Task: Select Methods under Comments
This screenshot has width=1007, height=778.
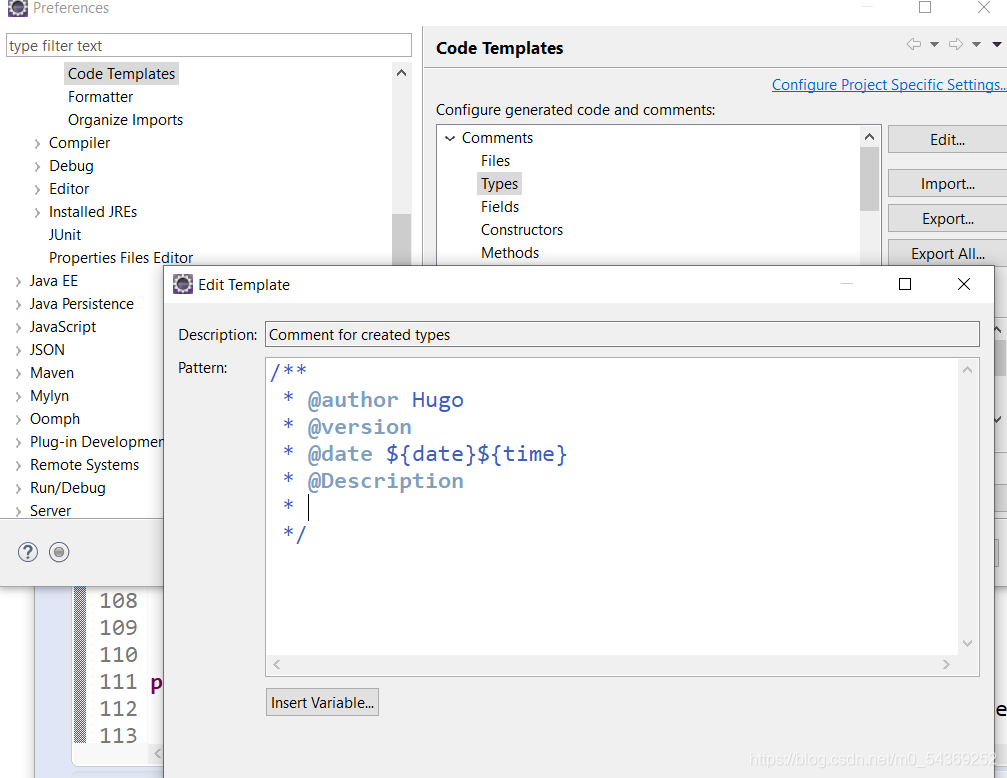Action: pos(510,253)
